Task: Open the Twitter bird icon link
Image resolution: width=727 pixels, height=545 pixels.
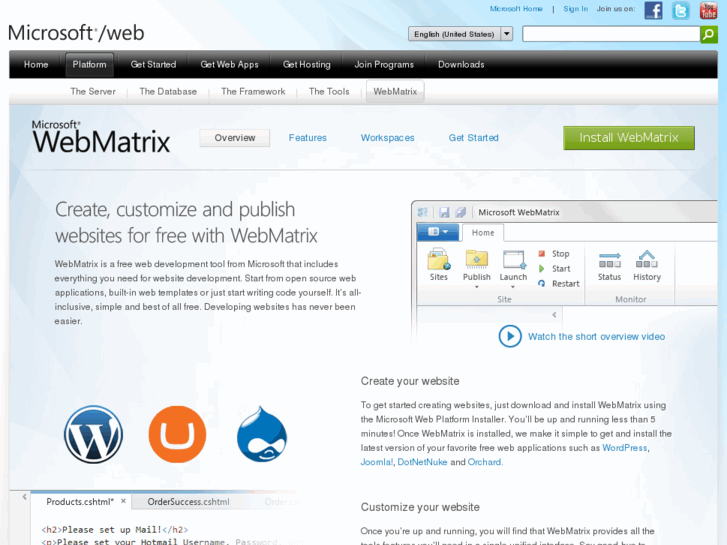Action: click(x=681, y=10)
